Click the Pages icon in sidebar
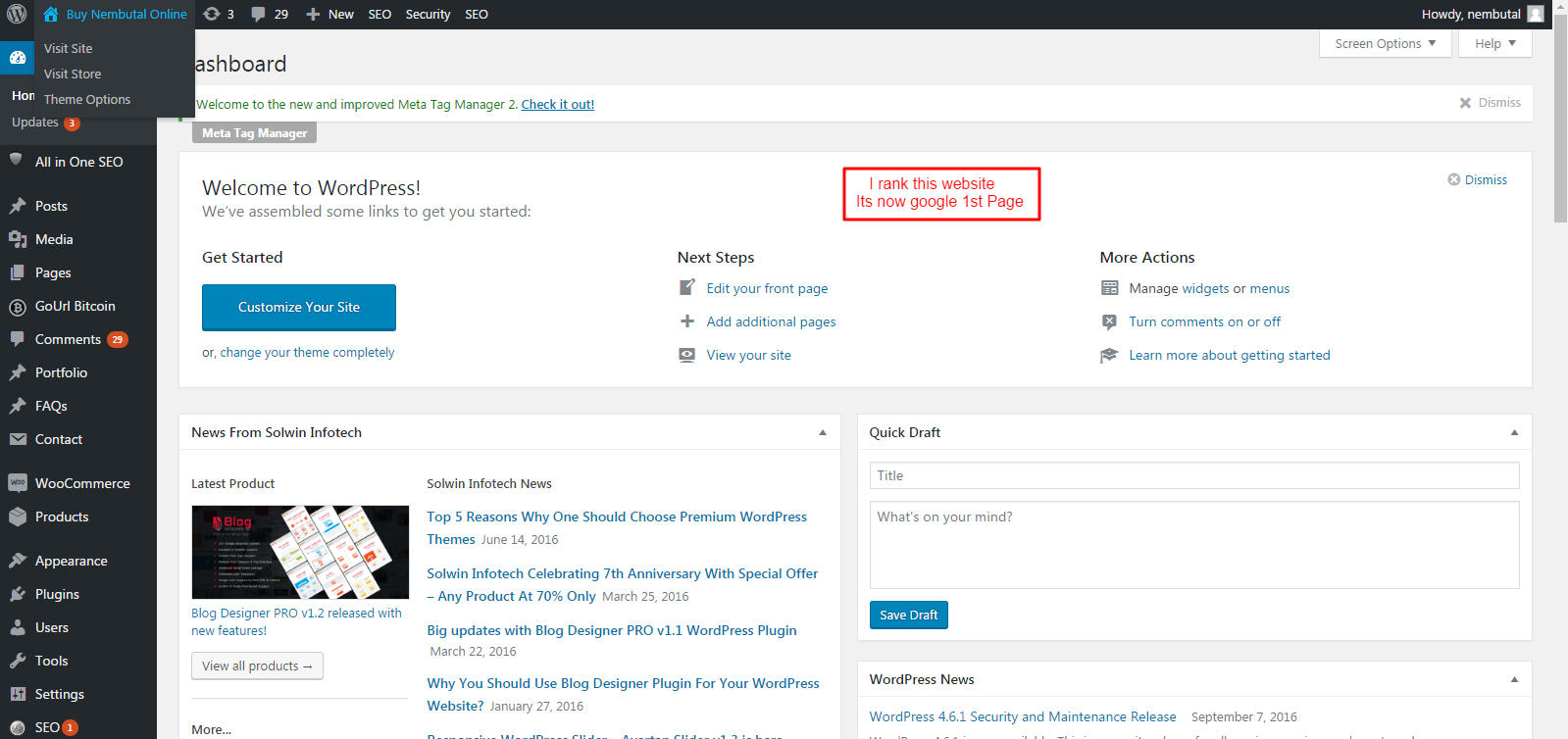 [18, 272]
